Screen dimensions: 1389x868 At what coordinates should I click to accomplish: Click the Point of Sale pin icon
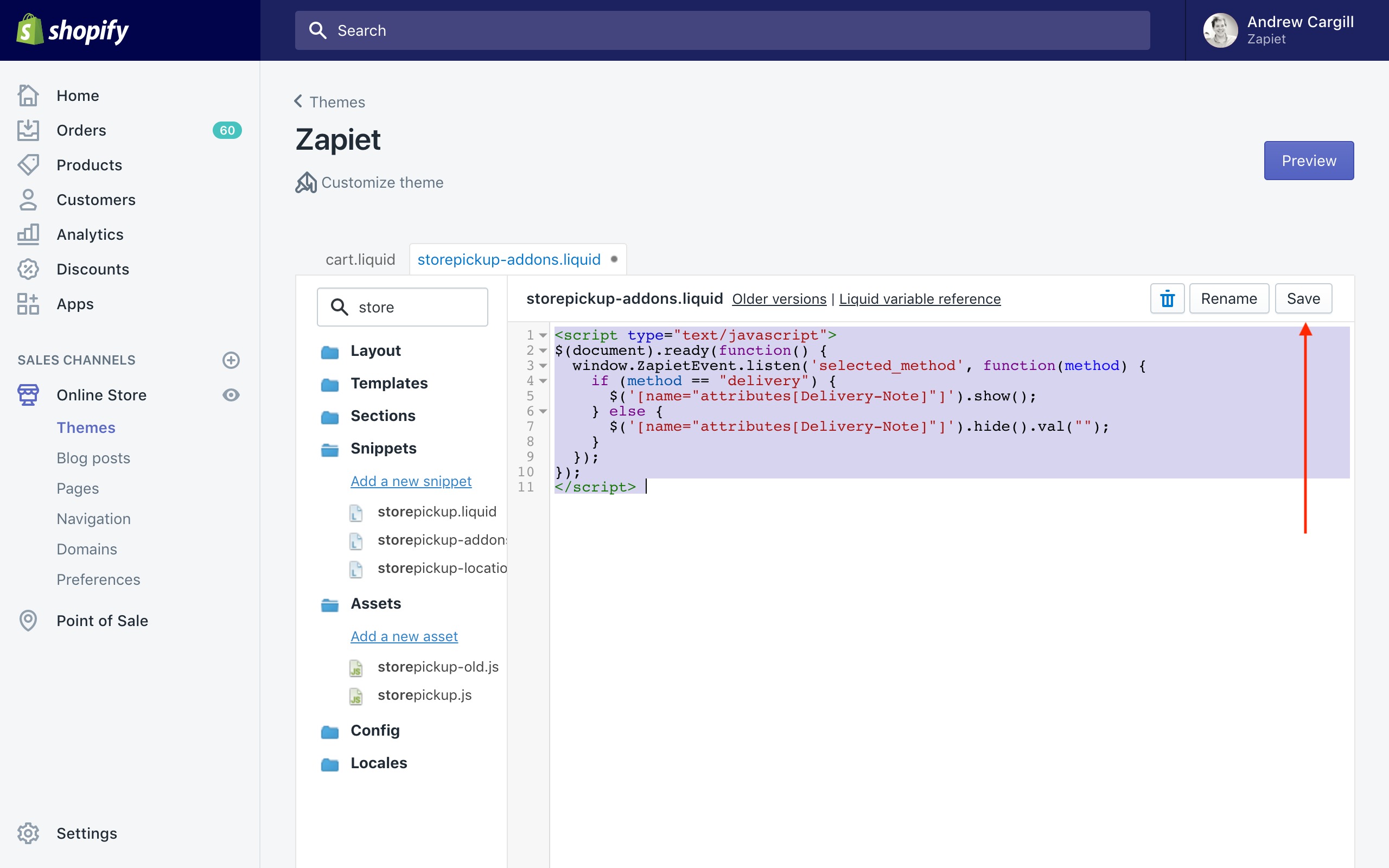click(28, 621)
